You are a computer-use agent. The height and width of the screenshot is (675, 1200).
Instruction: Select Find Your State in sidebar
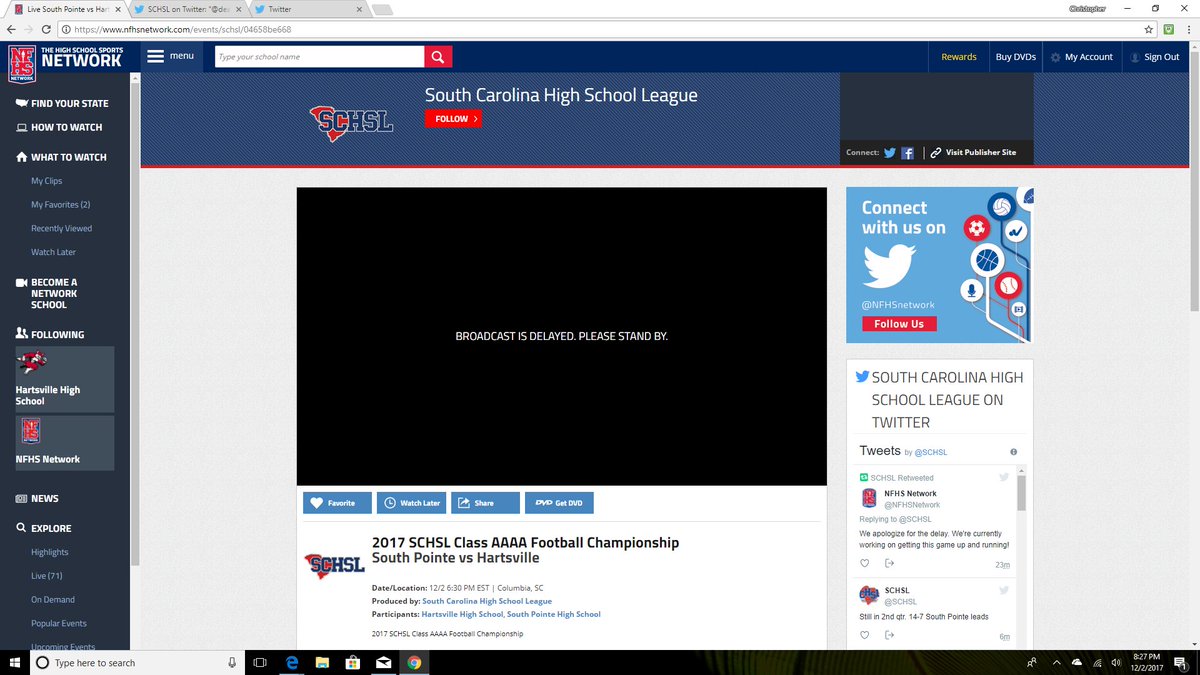click(x=62, y=103)
